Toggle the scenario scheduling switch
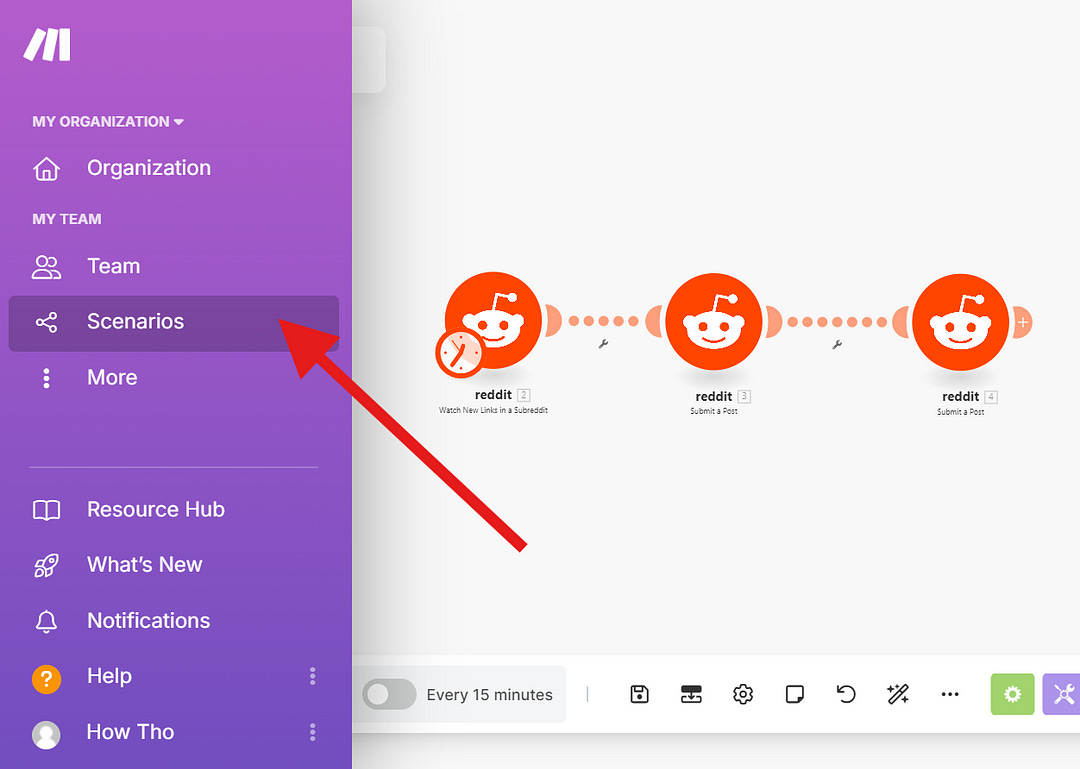The width and height of the screenshot is (1080, 769). pyautogui.click(x=390, y=695)
